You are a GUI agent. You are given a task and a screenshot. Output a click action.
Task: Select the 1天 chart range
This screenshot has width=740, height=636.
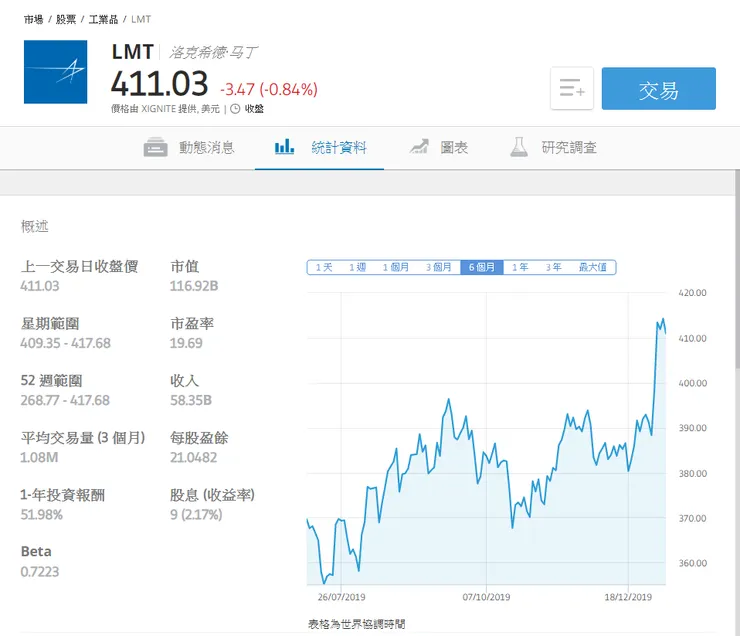(x=324, y=268)
